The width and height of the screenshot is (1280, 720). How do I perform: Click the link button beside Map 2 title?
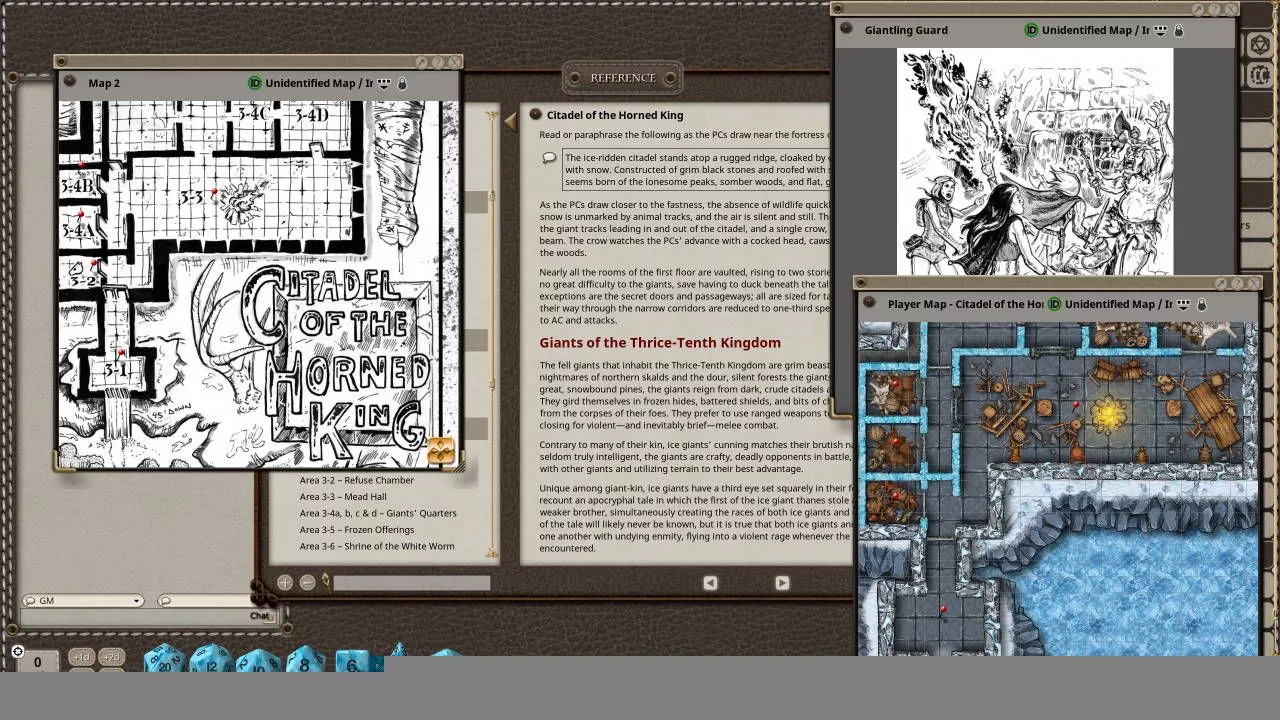(x=70, y=82)
